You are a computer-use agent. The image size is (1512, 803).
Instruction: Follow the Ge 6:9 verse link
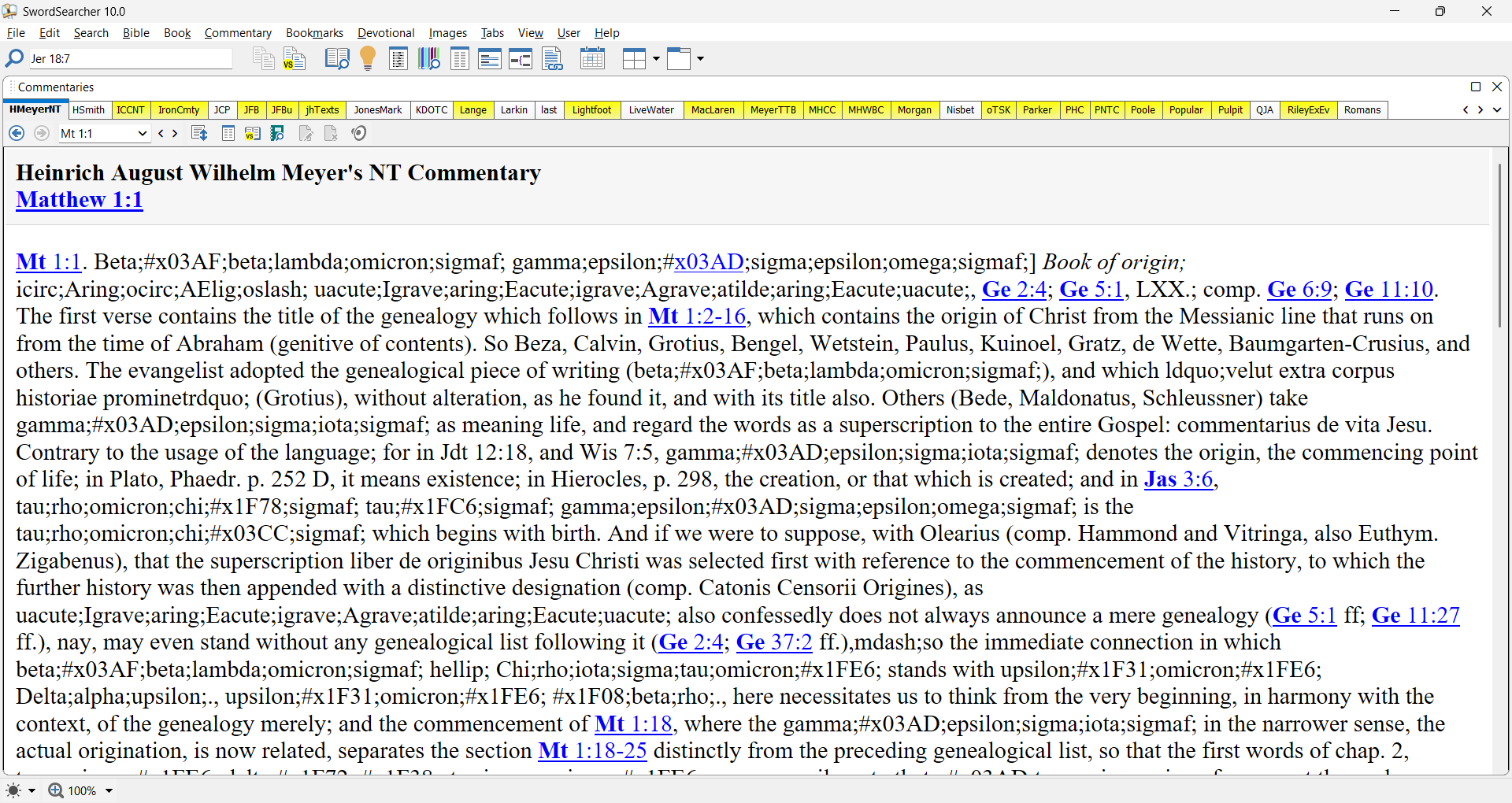pyautogui.click(x=1299, y=290)
